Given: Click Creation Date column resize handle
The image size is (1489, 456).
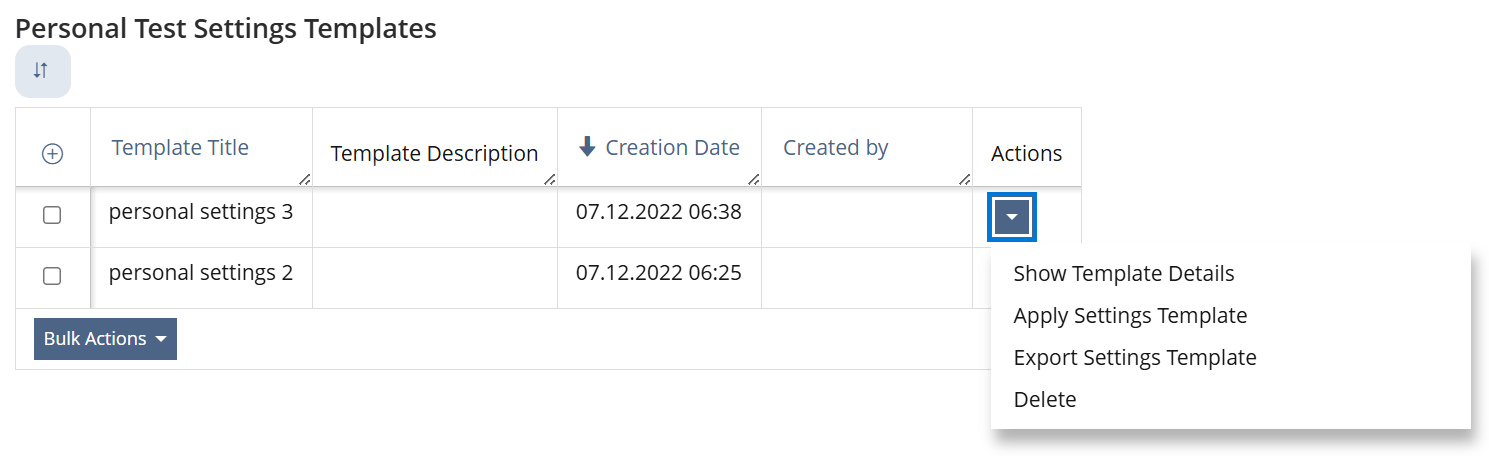Looking at the screenshot, I should coord(753,180).
